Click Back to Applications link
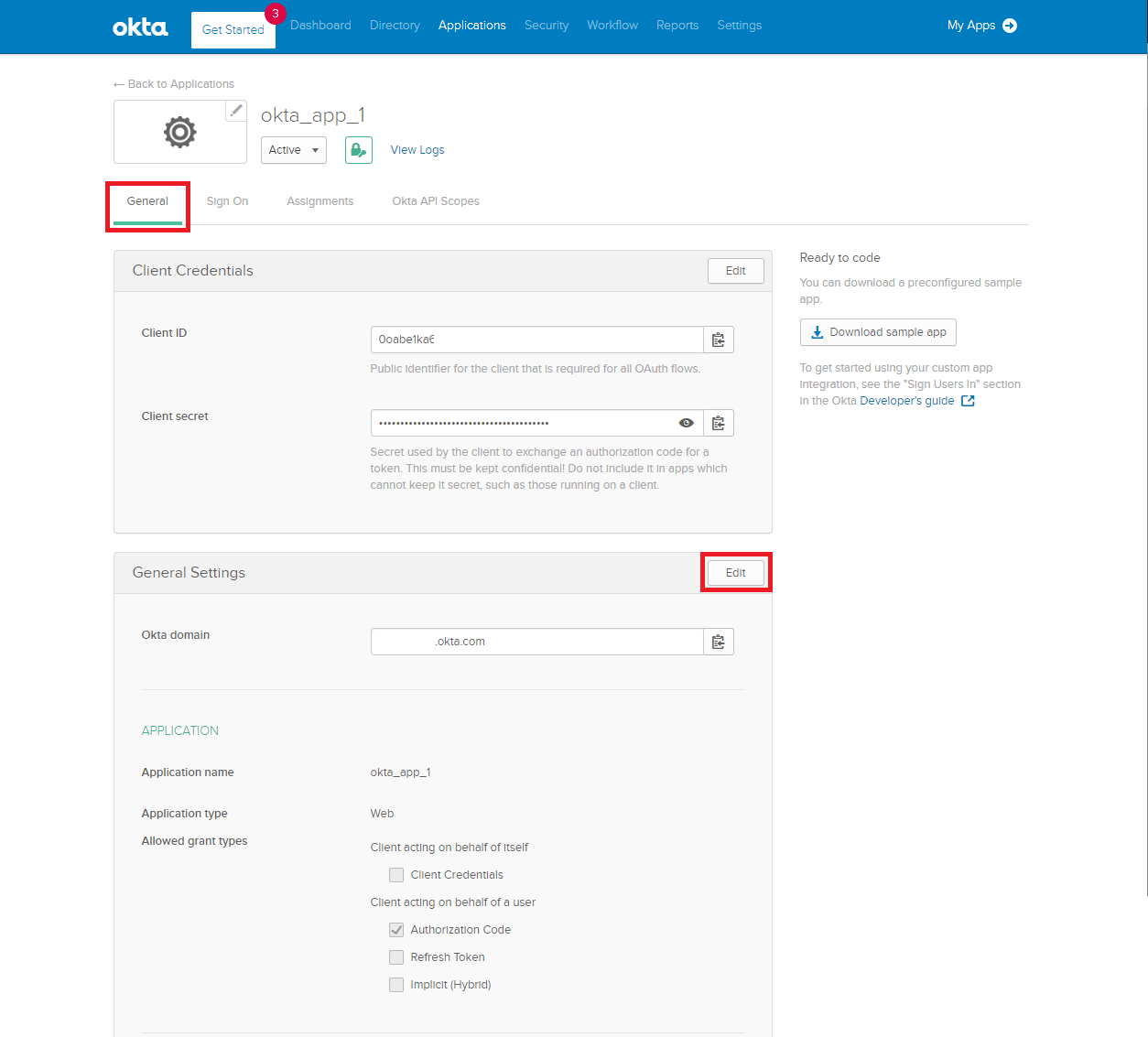This screenshot has height=1037, width=1148. click(x=181, y=84)
